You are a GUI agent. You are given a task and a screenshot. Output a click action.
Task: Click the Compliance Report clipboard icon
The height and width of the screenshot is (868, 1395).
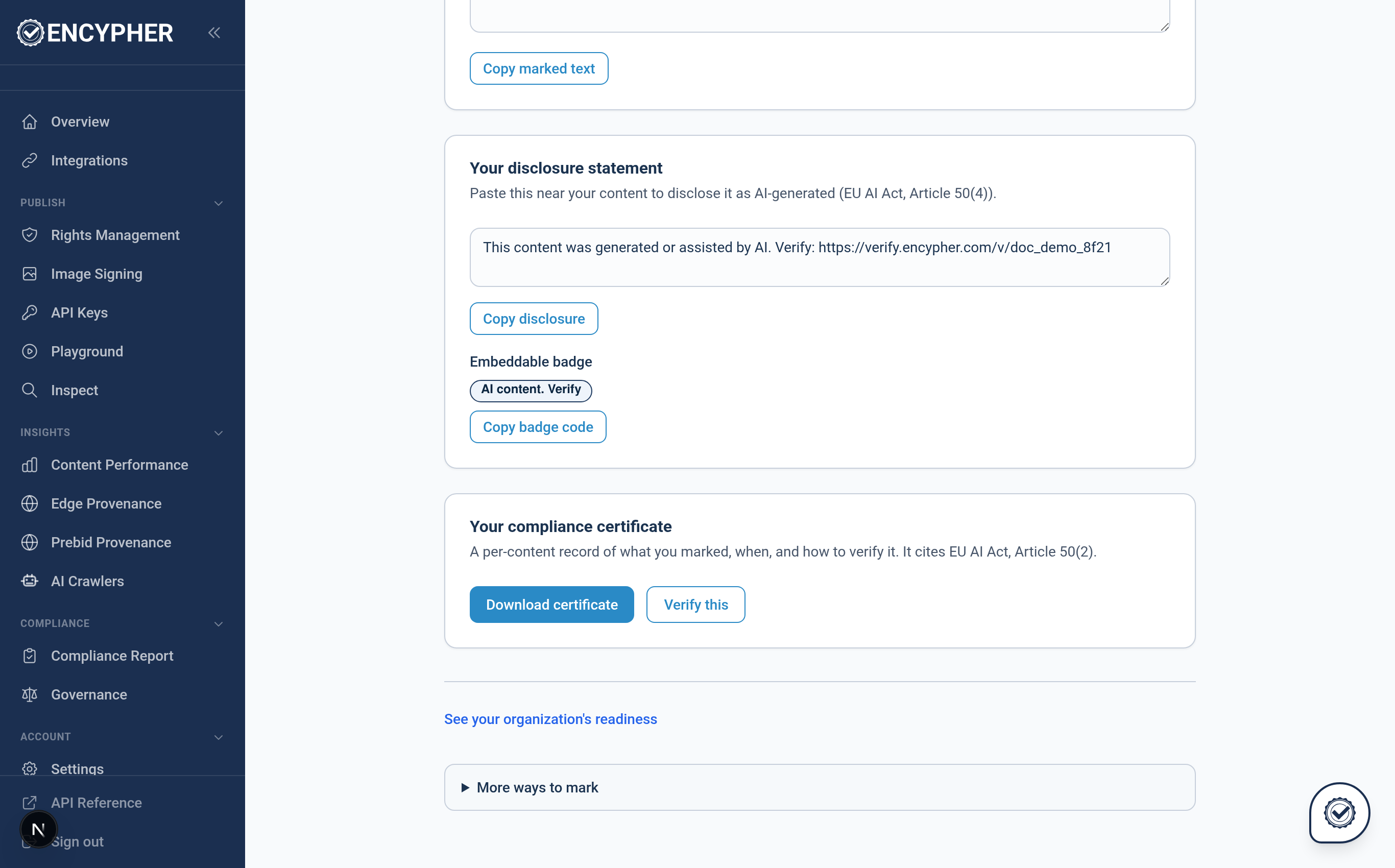coord(30,656)
